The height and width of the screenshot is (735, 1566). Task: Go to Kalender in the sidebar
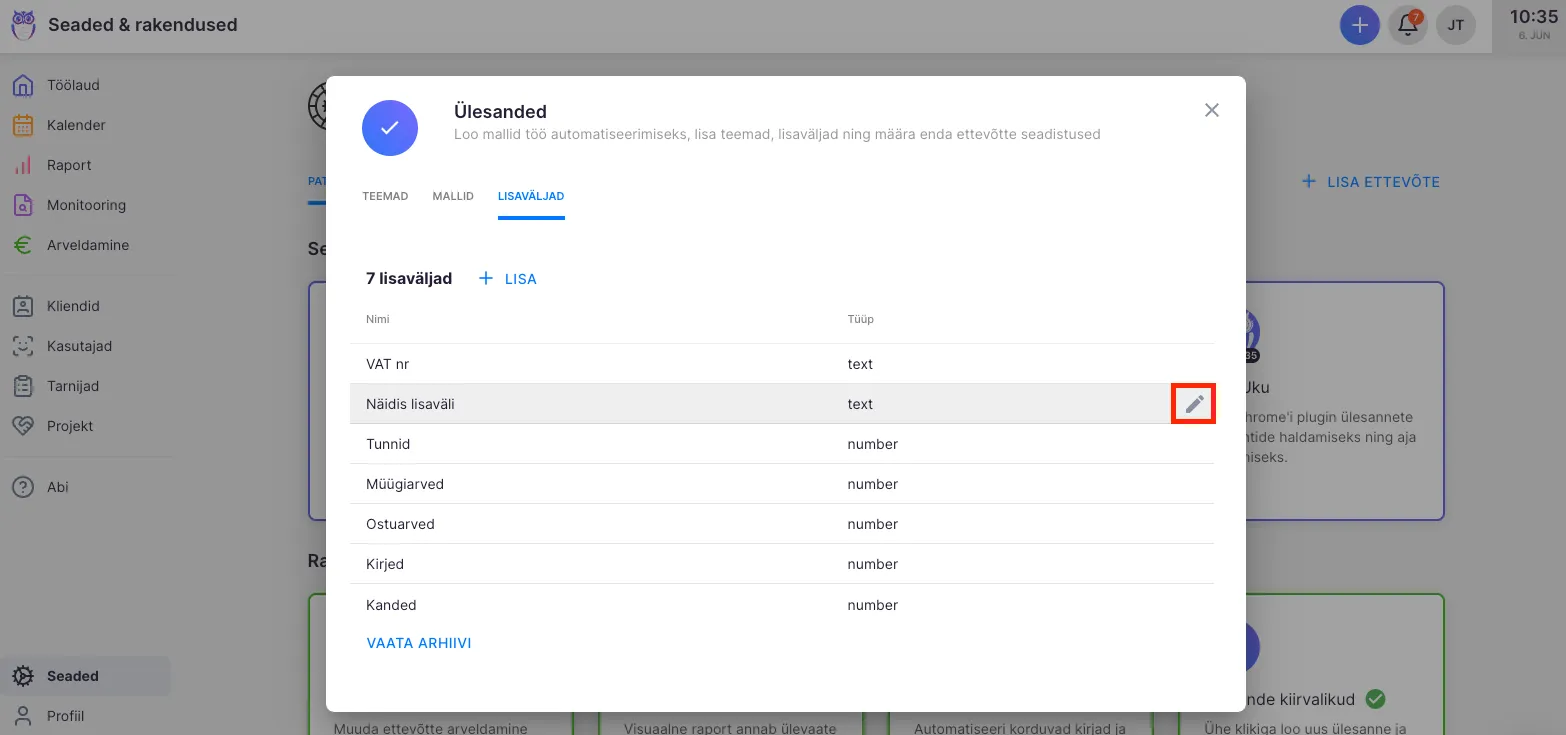[x=75, y=125]
